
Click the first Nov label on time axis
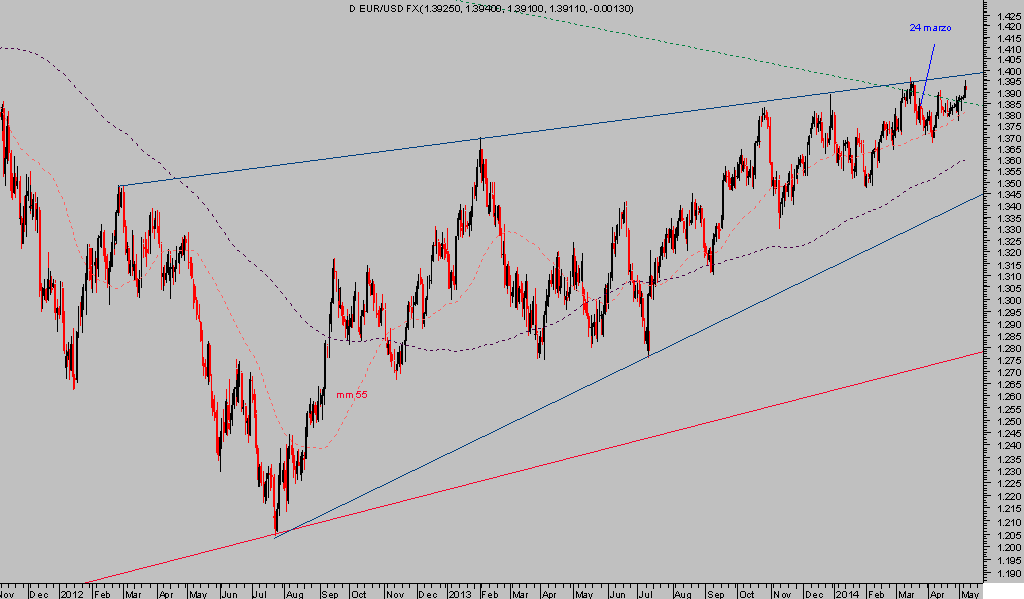[x=8, y=592]
